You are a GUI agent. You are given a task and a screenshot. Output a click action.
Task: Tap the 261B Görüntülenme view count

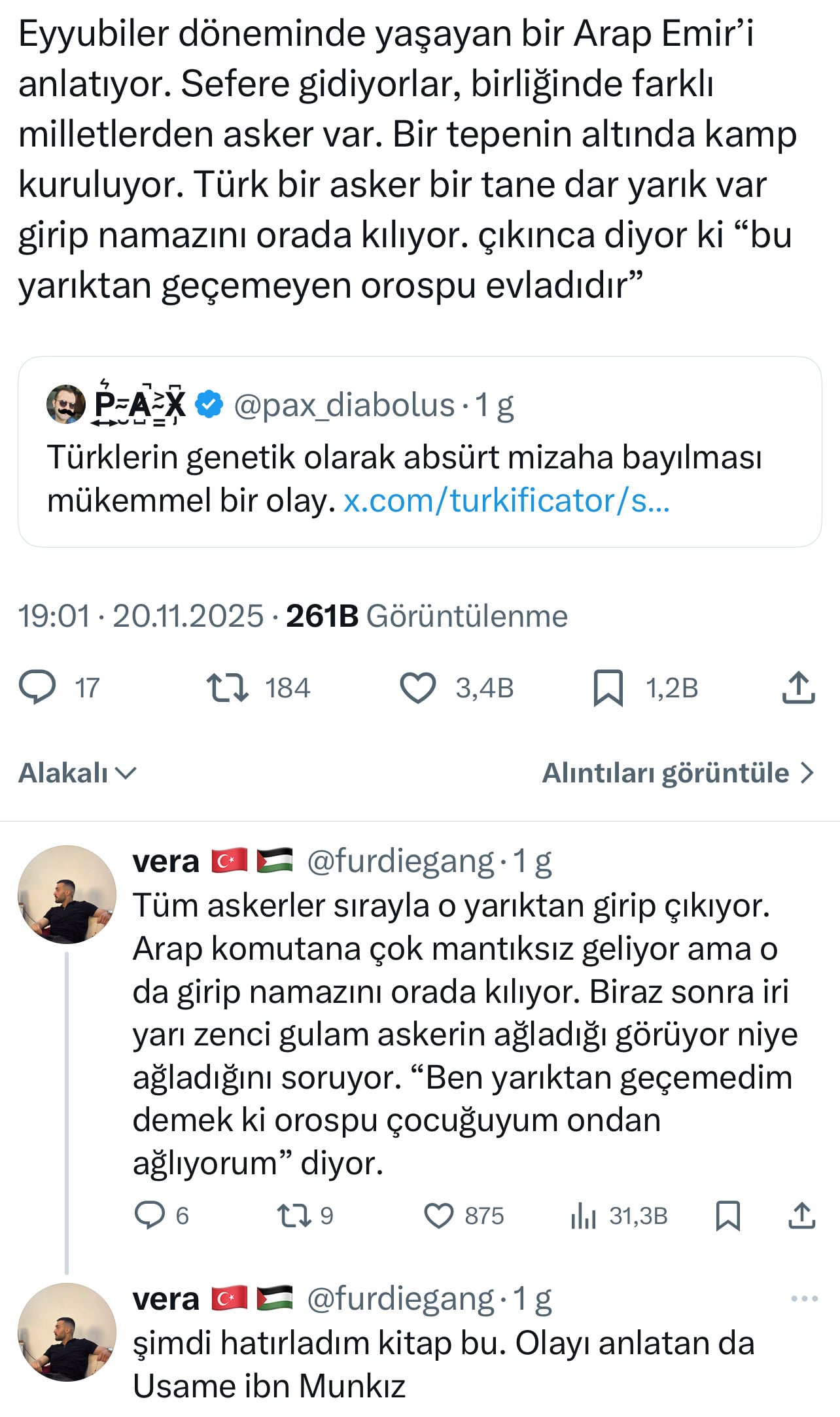(427, 616)
